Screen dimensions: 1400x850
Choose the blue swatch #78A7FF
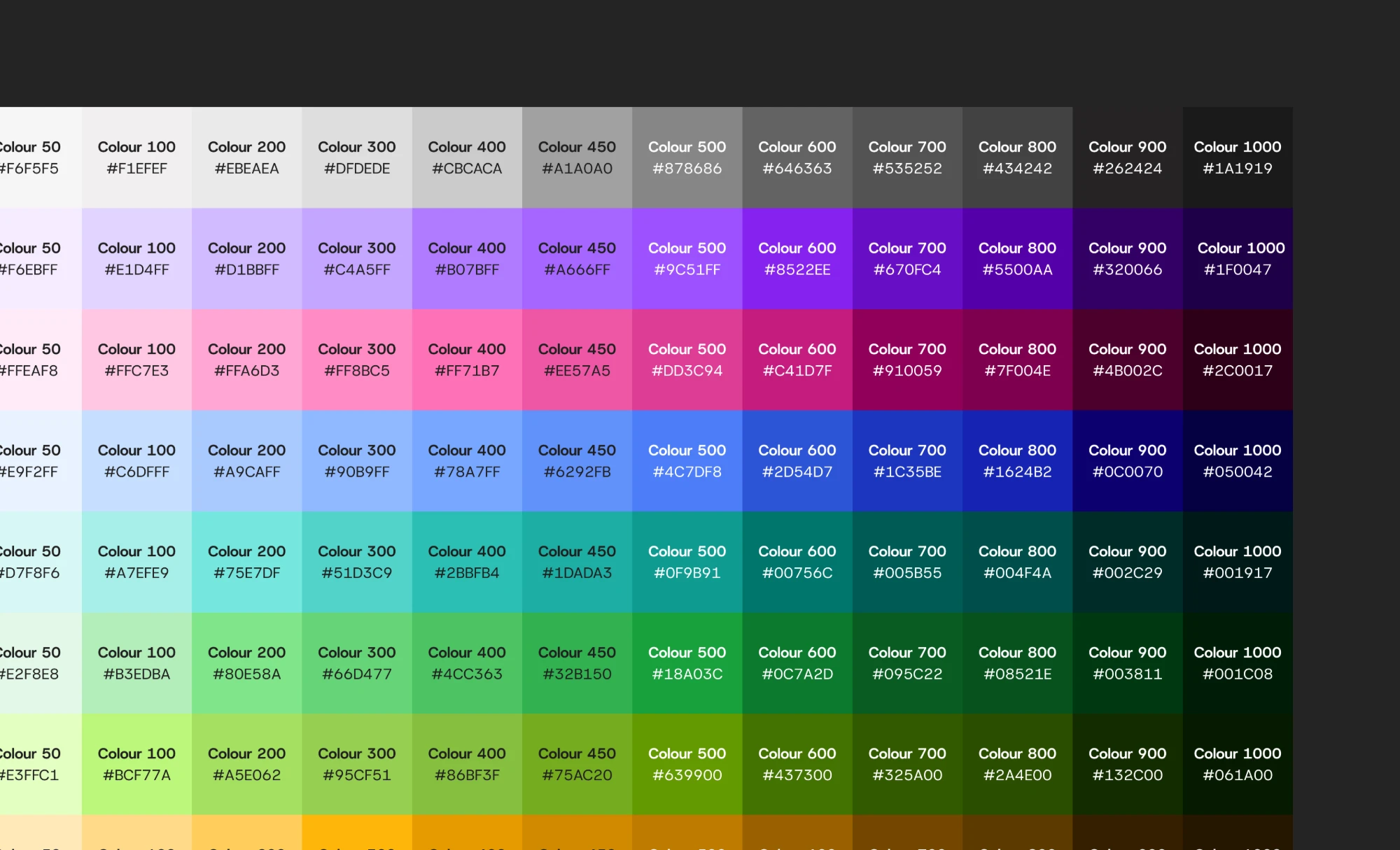point(467,461)
